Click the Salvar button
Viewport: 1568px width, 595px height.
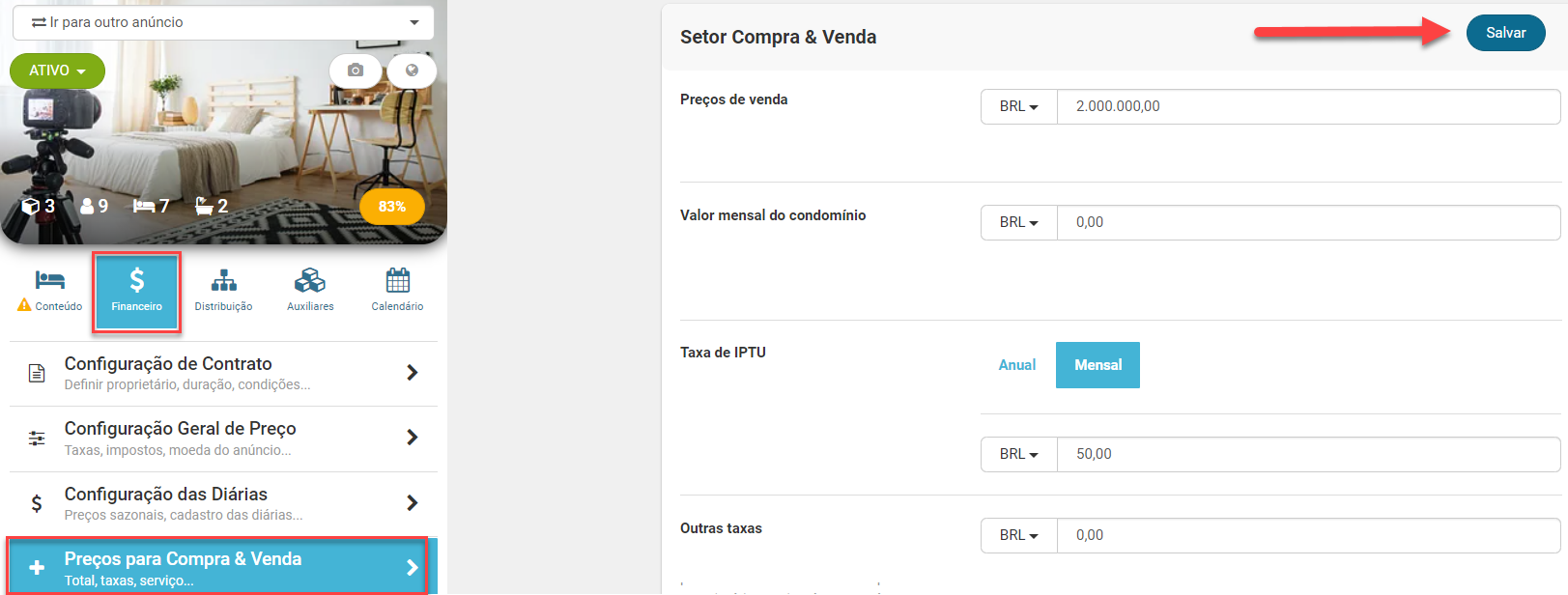point(1505,33)
